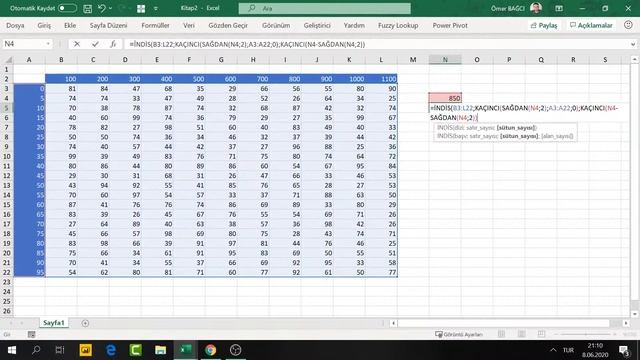Select column N header

[x=445, y=60]
